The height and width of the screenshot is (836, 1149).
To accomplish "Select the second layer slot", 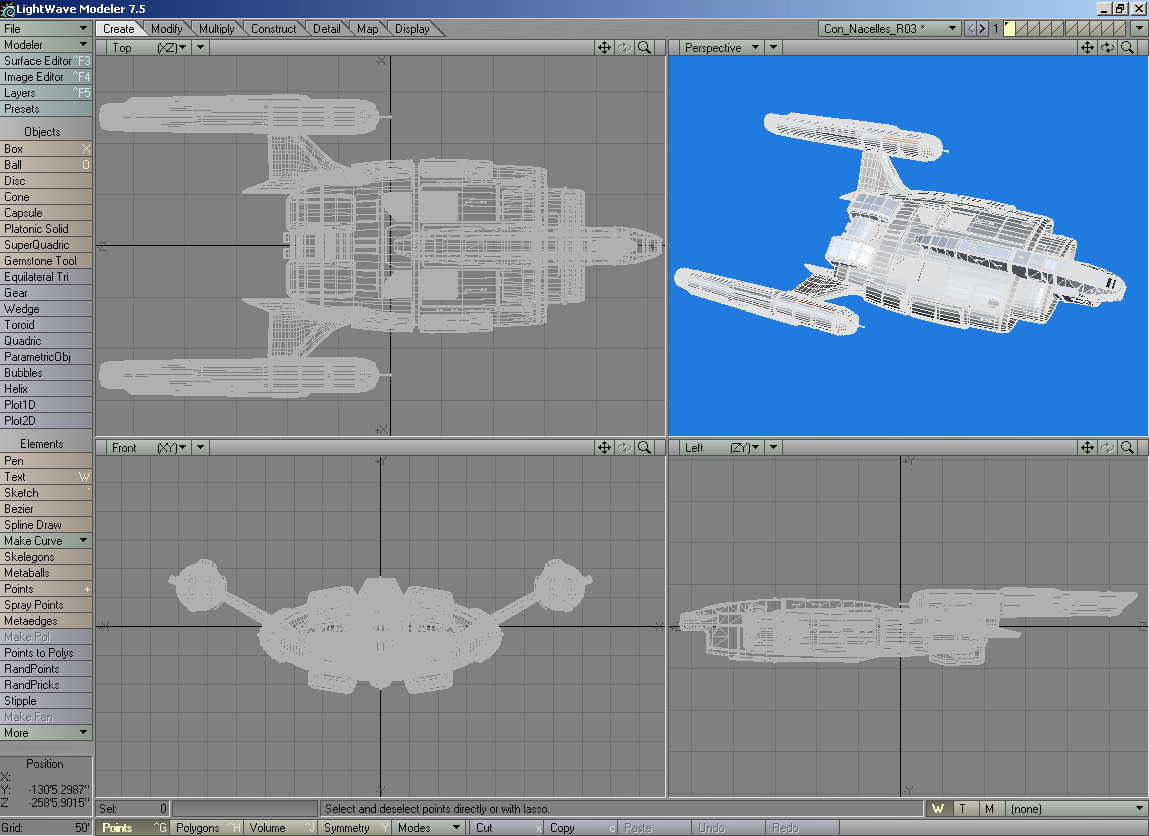I will tap(1022, 29).
